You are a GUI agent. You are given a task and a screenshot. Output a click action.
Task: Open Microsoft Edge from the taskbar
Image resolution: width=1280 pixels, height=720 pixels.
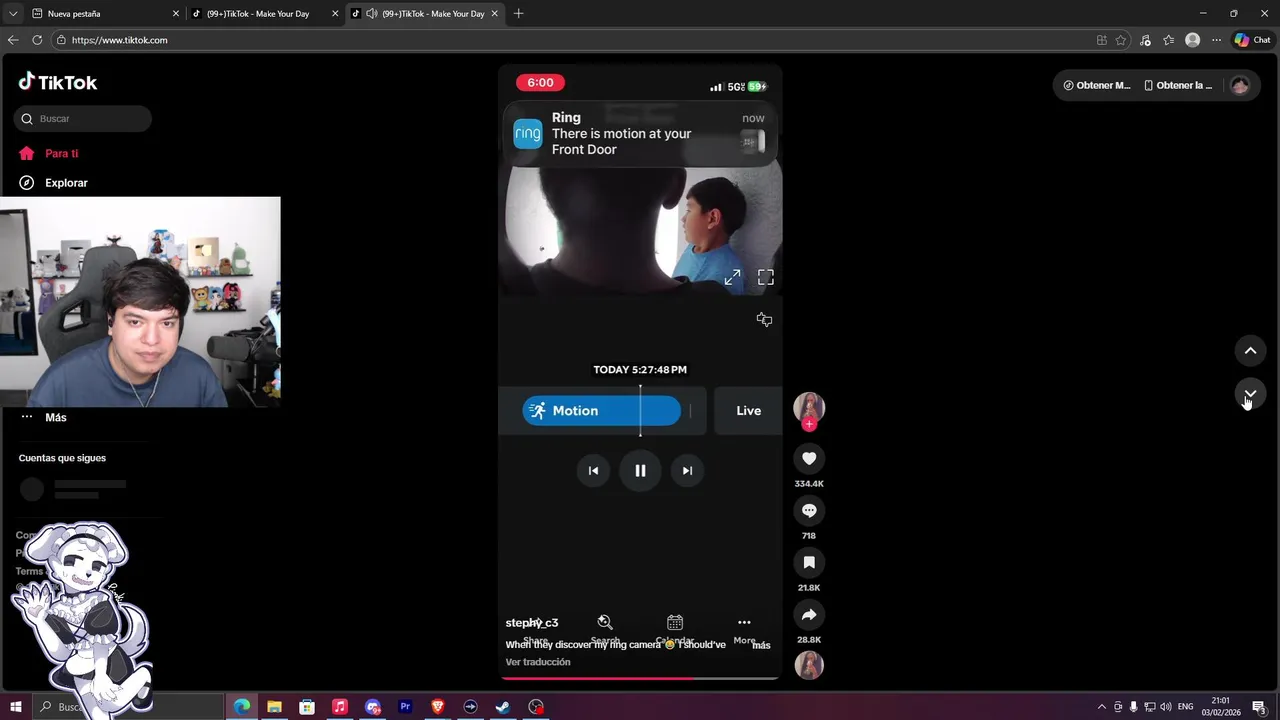pos(242,707)
